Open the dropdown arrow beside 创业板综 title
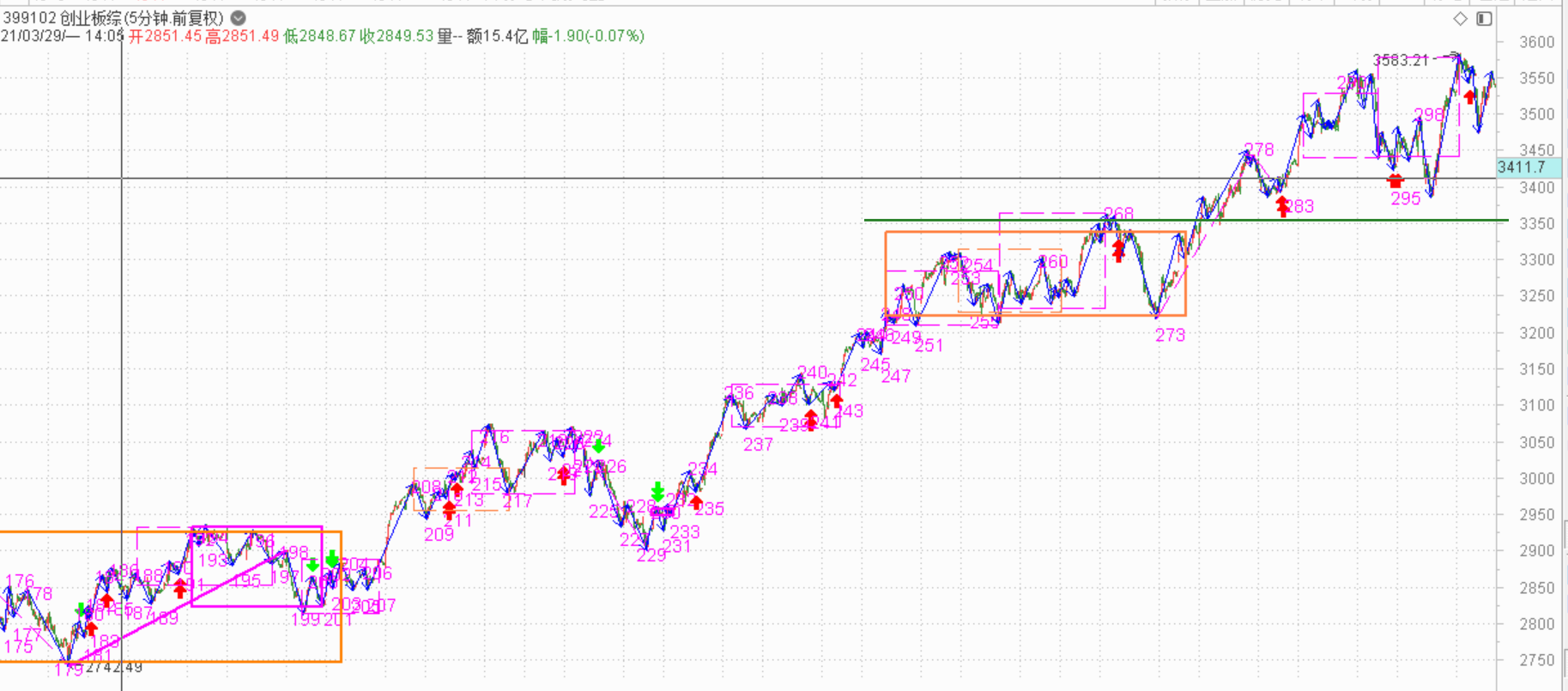The width and height of the screenshot is (1568, 691). click(x=239, y=18)
